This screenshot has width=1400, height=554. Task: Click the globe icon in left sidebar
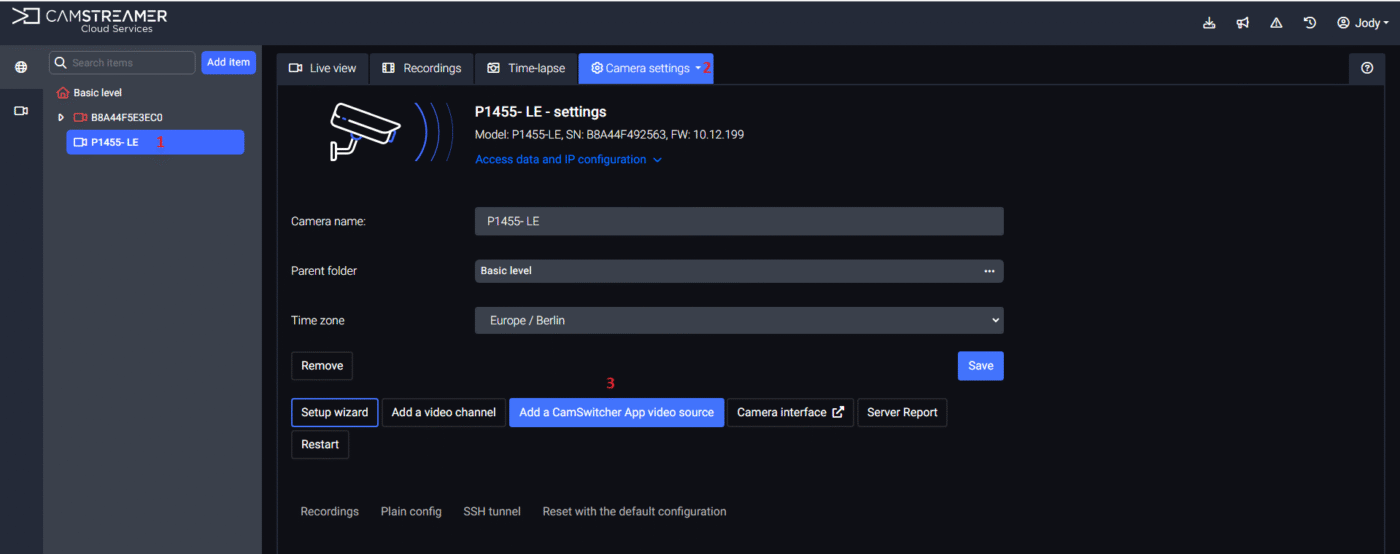(21, 67)
